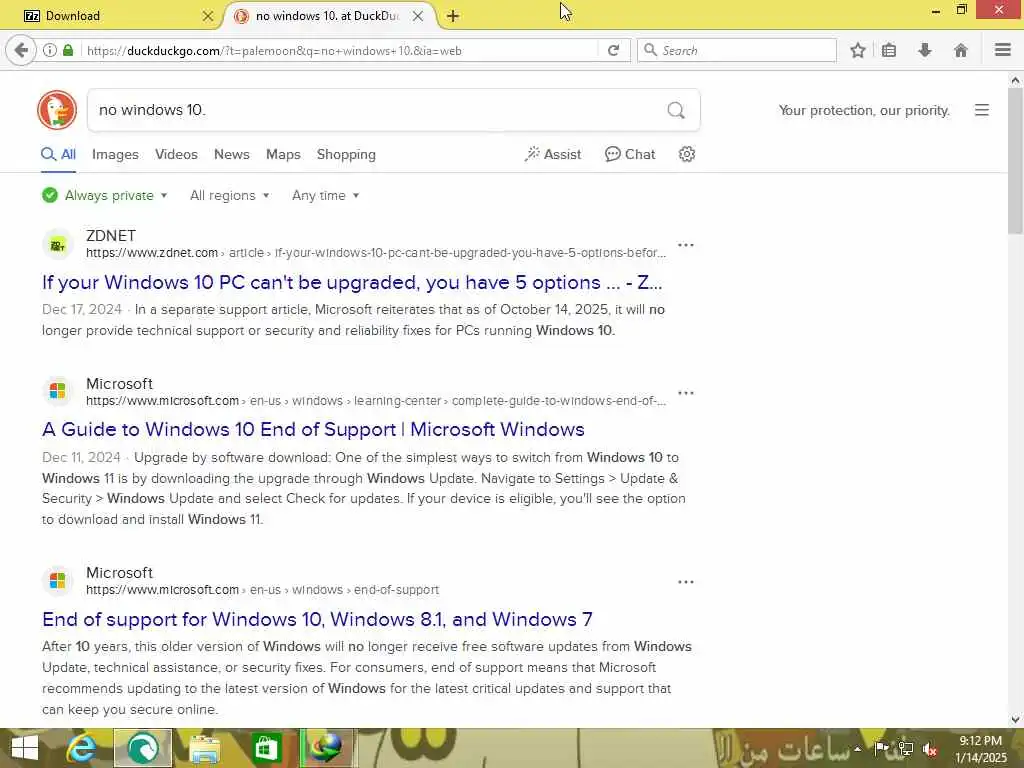
Task: Bookmark this page with star icon
Action: pos(858,50)
